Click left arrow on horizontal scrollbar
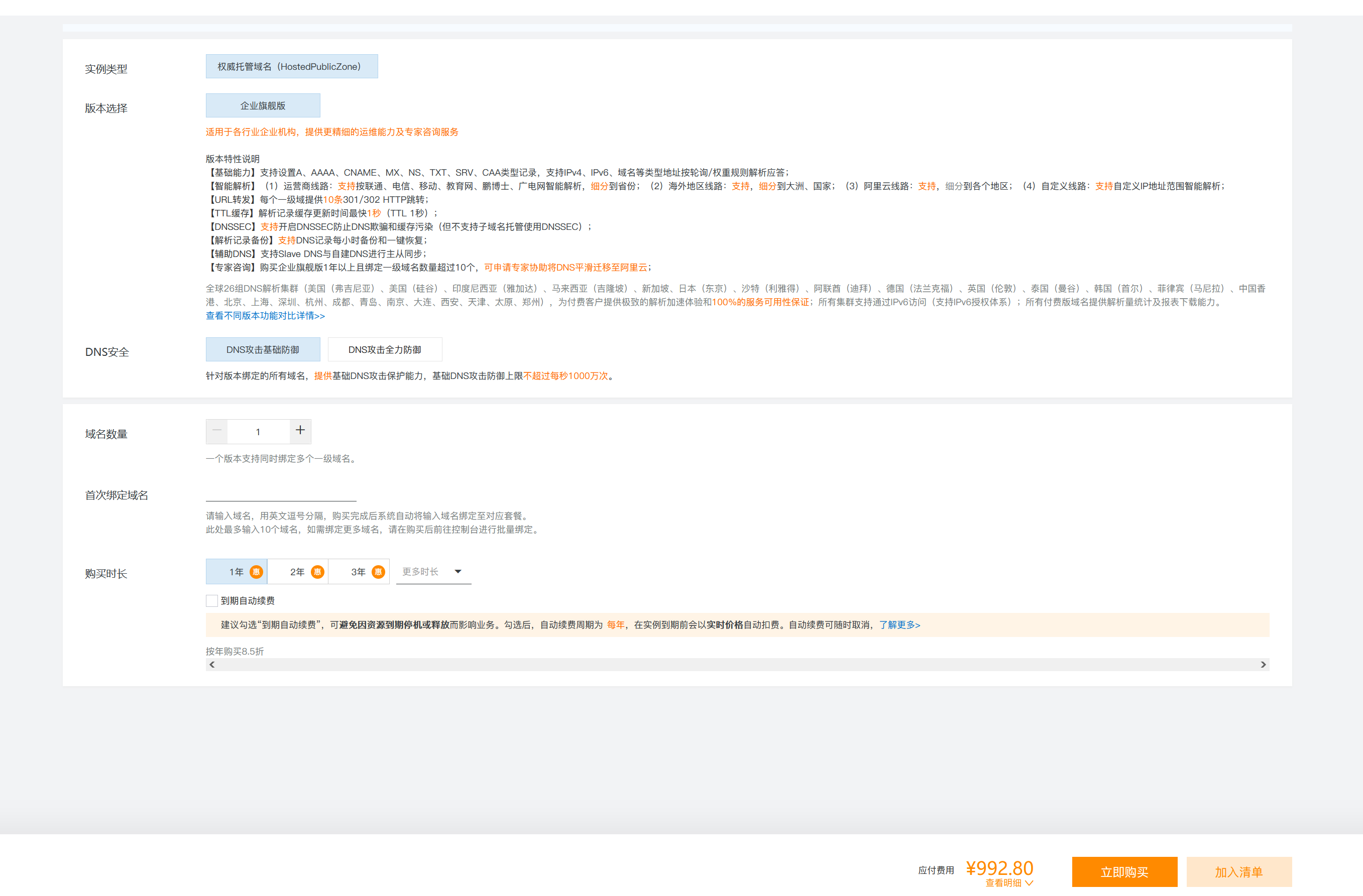This screenshot has width=1363, height=896. click(x=212, y=664)
